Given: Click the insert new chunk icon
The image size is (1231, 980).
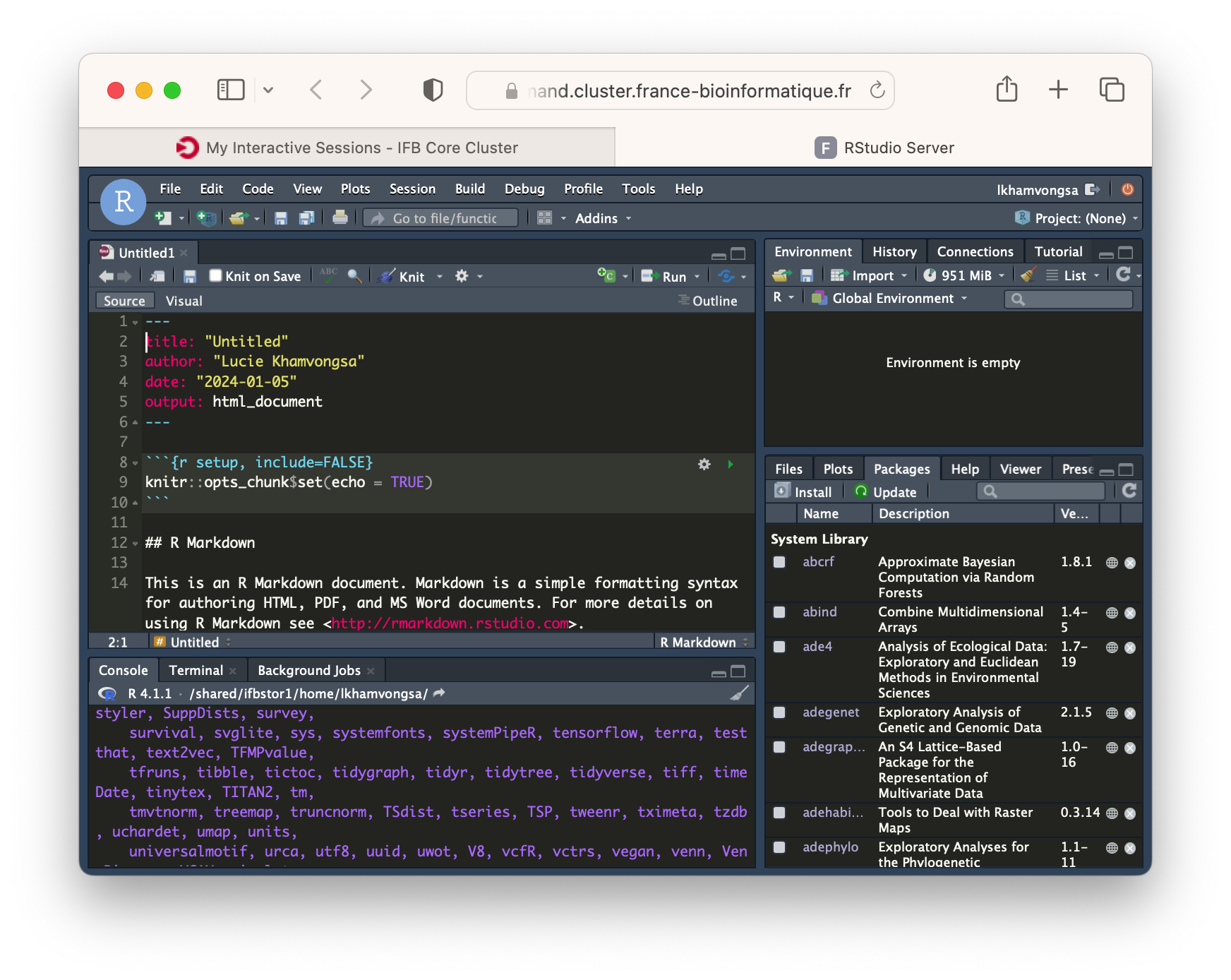Looking at the screenshot, I should [x=606, y=275].
